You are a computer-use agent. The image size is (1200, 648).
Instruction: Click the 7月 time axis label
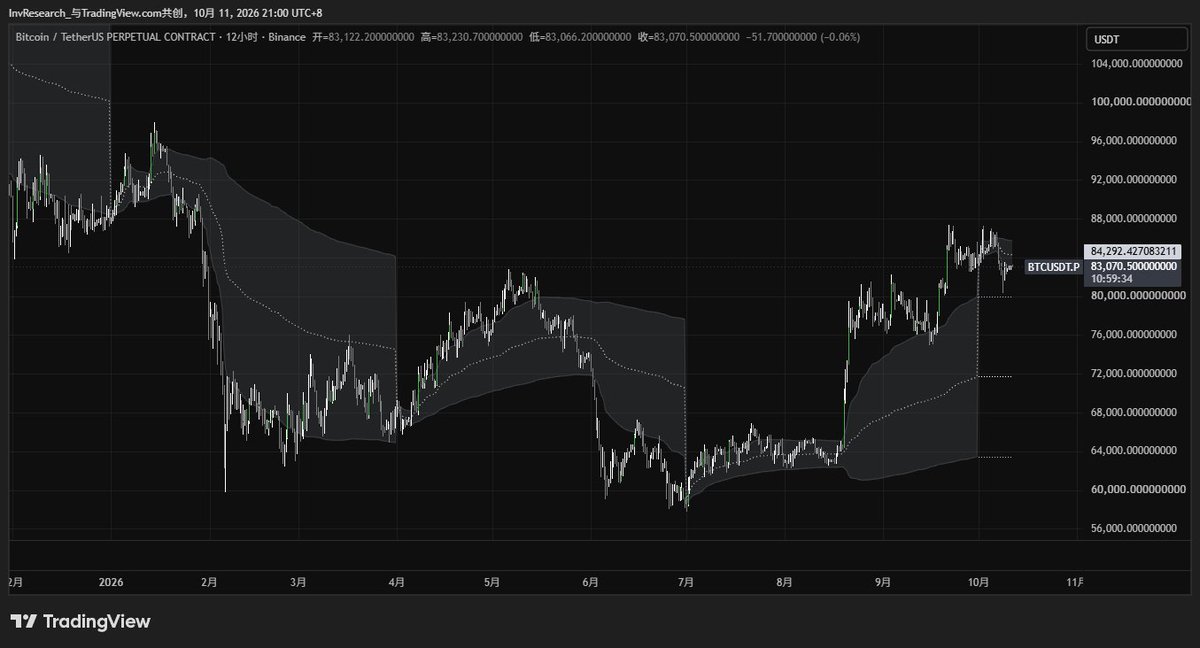(686, 581)
